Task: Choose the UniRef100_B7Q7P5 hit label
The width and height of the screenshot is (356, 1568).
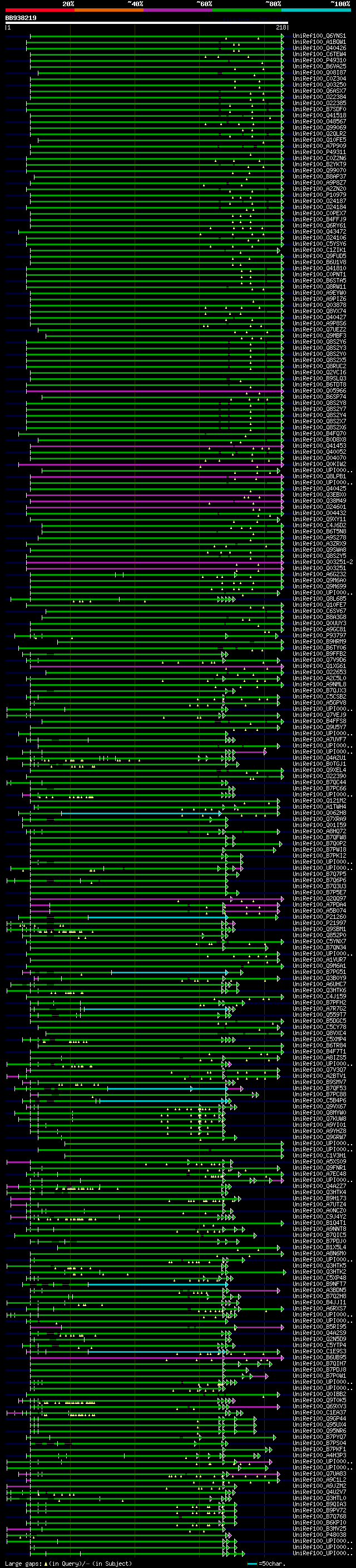Action: pyautogui.click(x=319, y=875)
